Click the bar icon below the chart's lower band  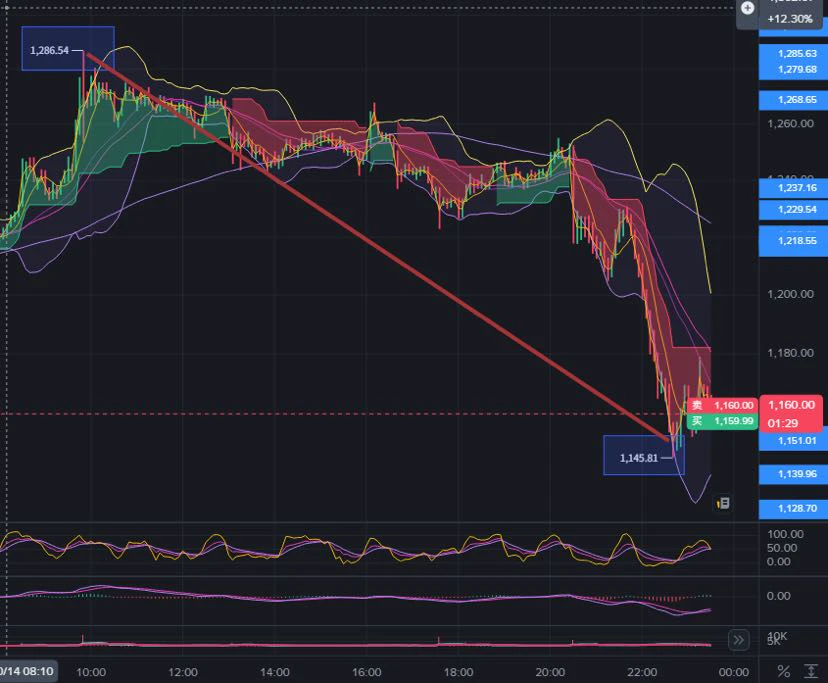click(723, 503)
